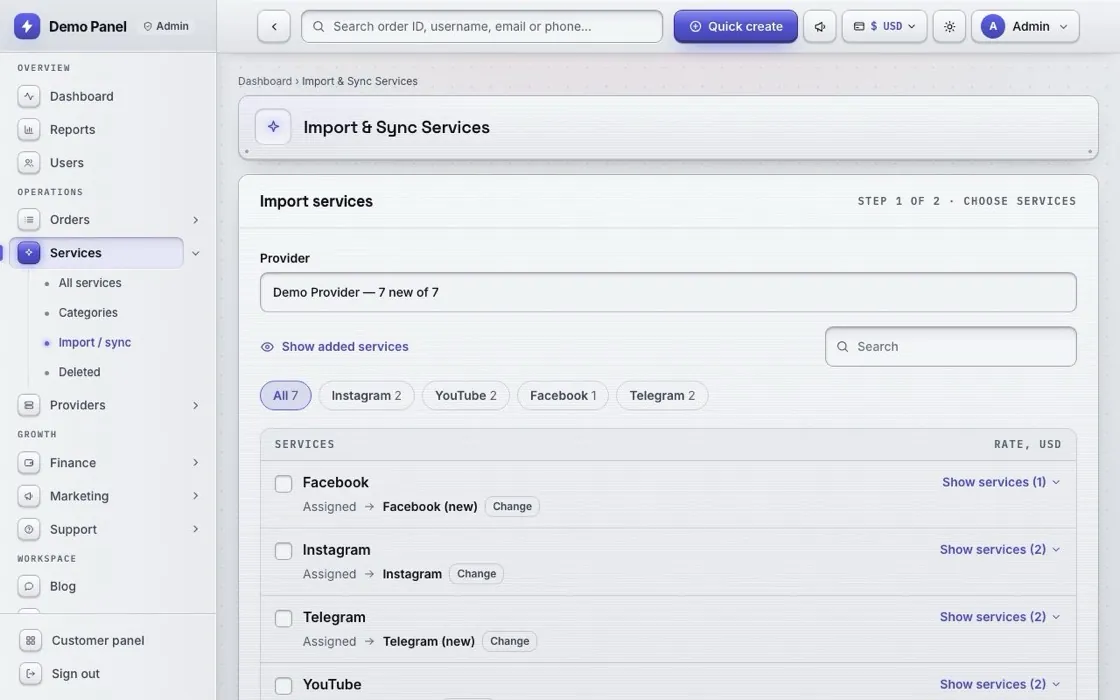Open All services submenu item
The image size is (1120, 700).
90,283
